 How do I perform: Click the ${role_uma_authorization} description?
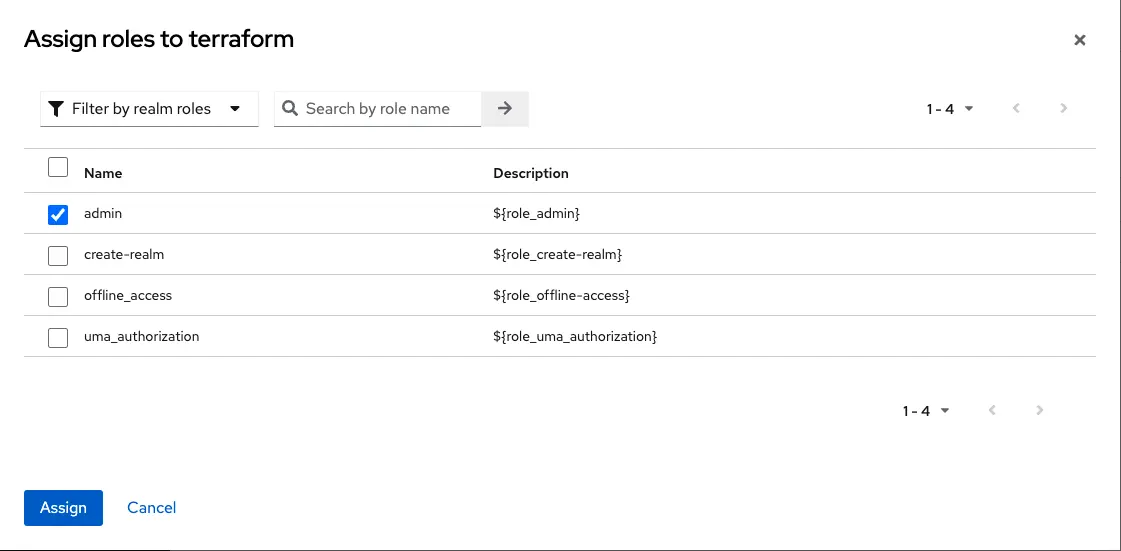(x=575, y=335)
